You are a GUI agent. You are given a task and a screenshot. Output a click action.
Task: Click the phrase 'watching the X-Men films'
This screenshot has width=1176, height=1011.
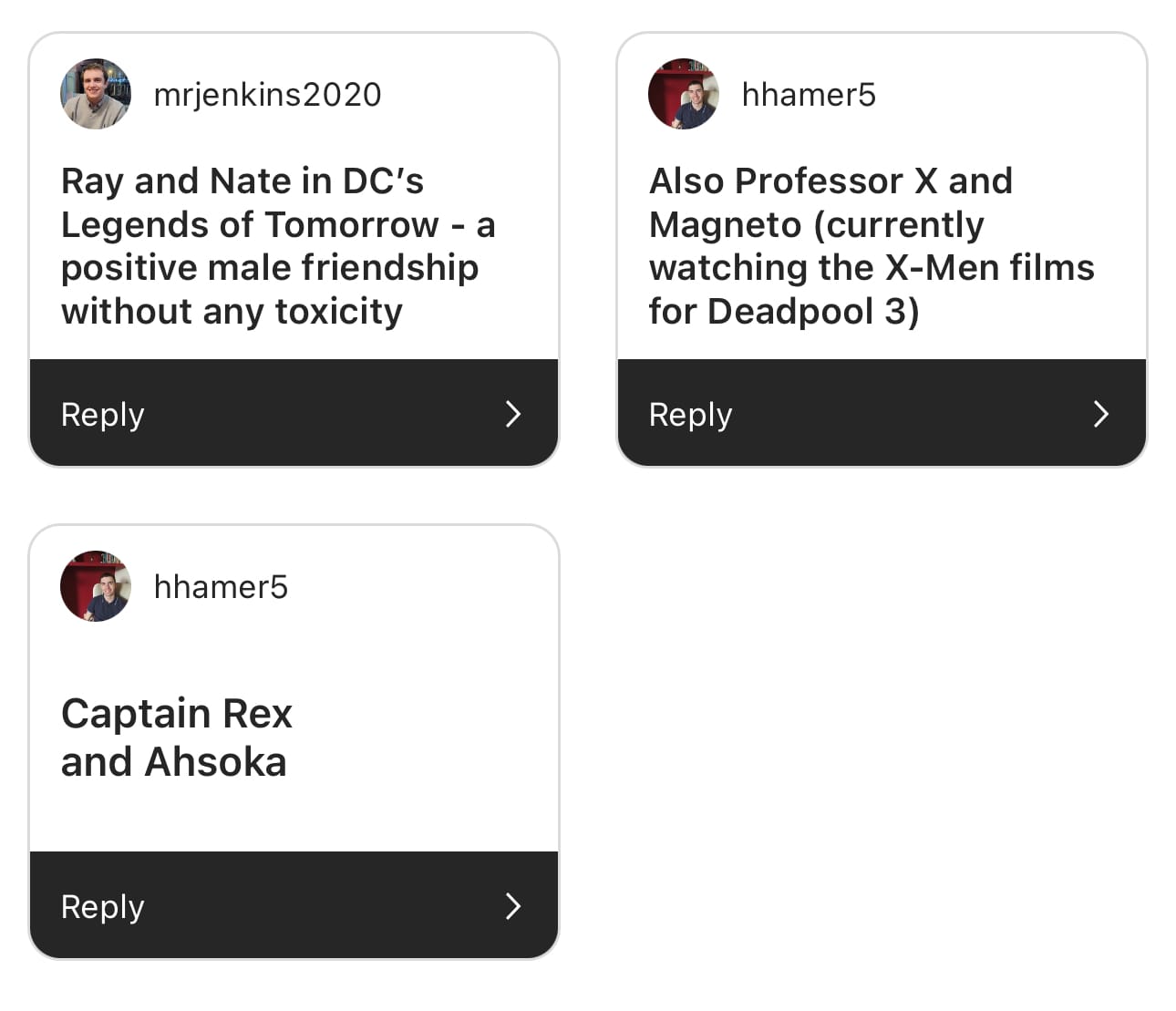872,268
